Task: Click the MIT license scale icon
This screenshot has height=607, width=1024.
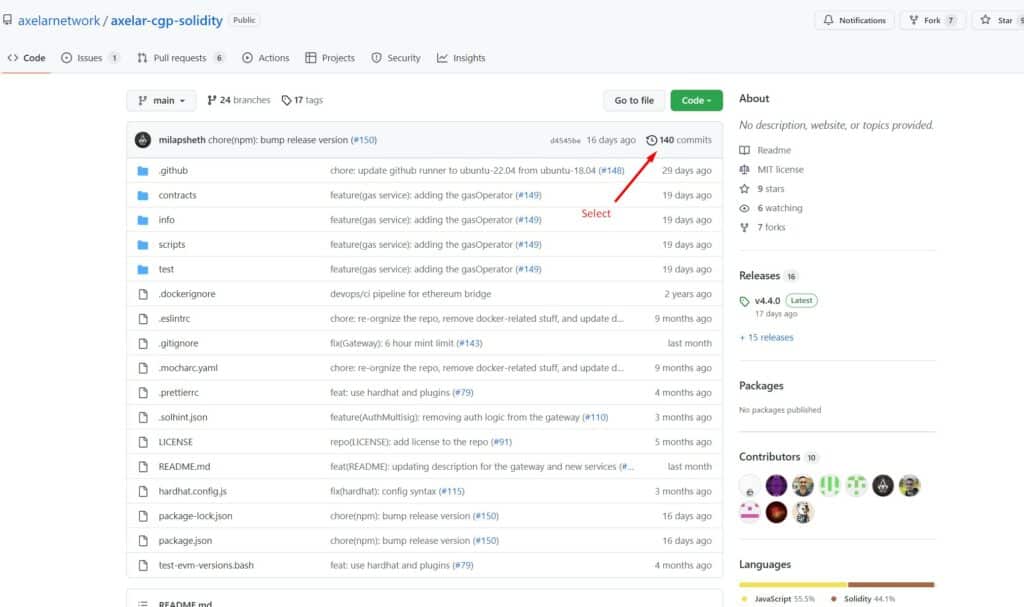Action: click(x=744, y=169)
